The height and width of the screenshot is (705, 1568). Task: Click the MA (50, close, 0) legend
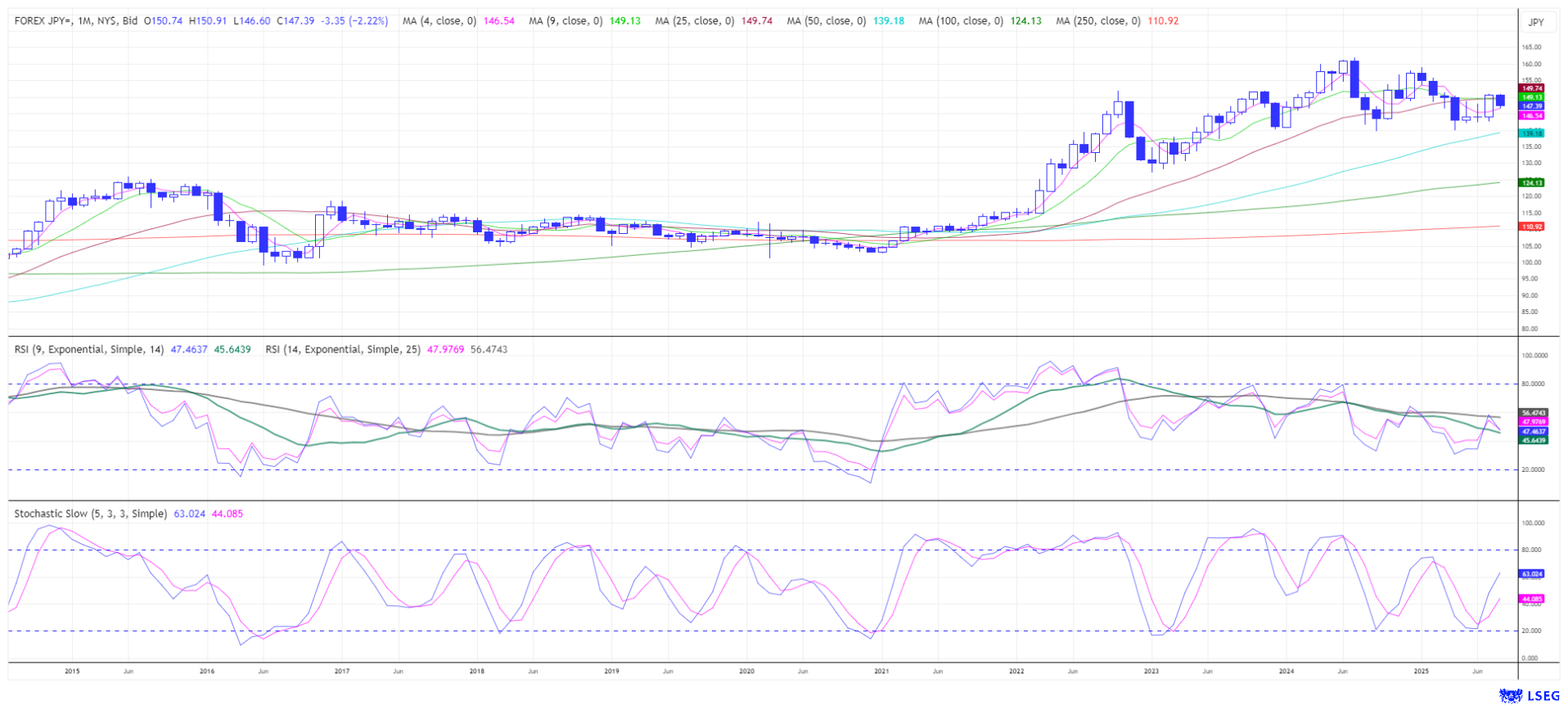tap(826, 20)
